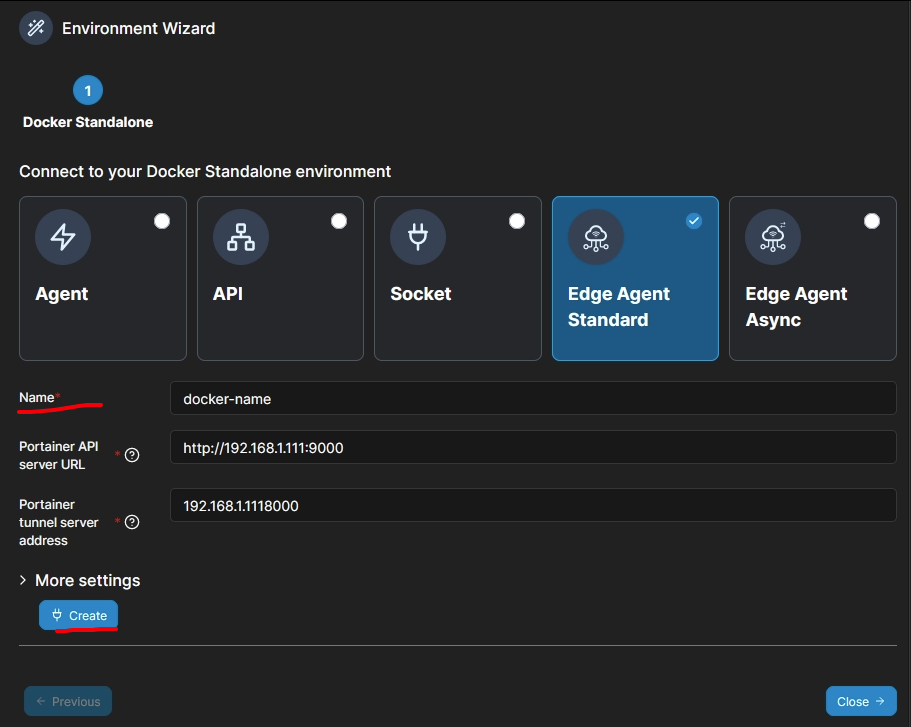Screen dimensions: 911x727
Task: Go back with the Previous button
Action: pyautogui.click(x=68, y=701)
